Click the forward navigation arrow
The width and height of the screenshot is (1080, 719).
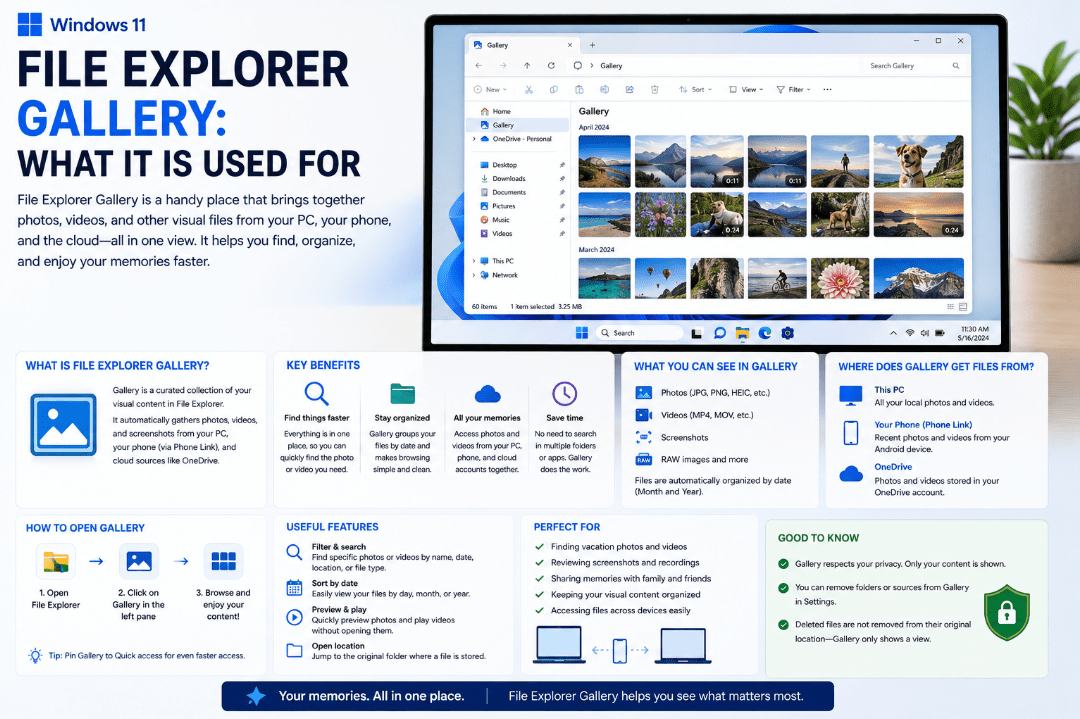point(503,65)
